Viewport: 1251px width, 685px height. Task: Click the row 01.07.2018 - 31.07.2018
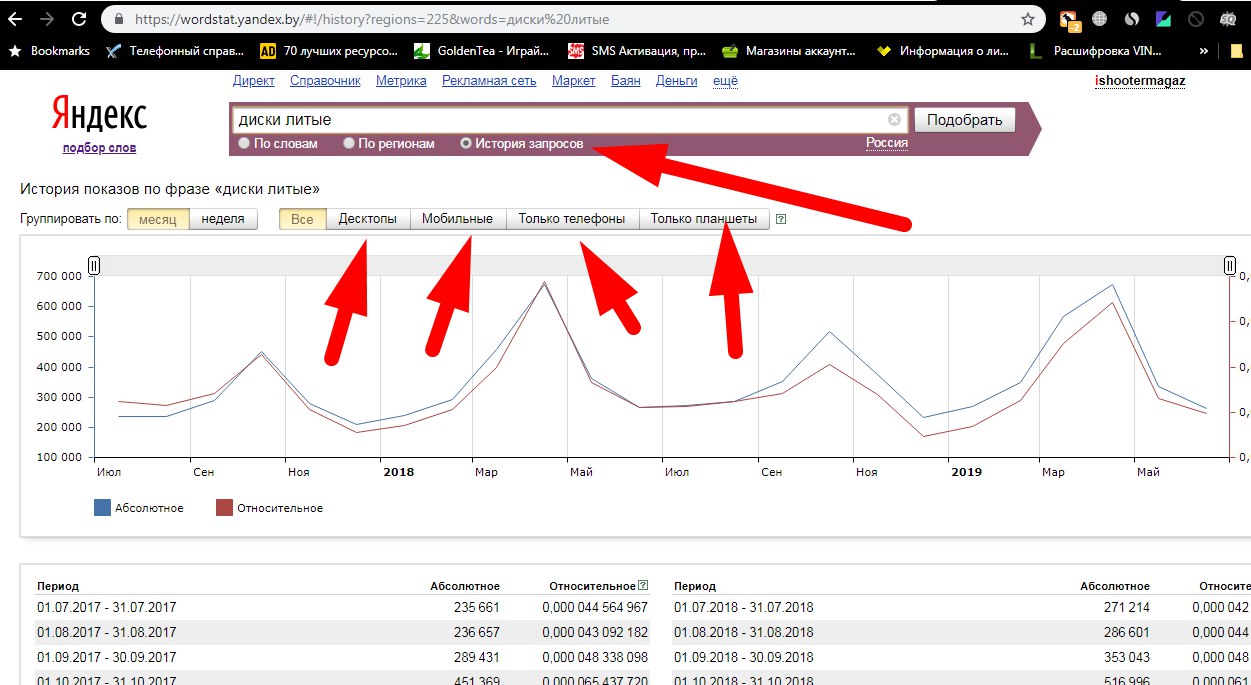[960, 607]
